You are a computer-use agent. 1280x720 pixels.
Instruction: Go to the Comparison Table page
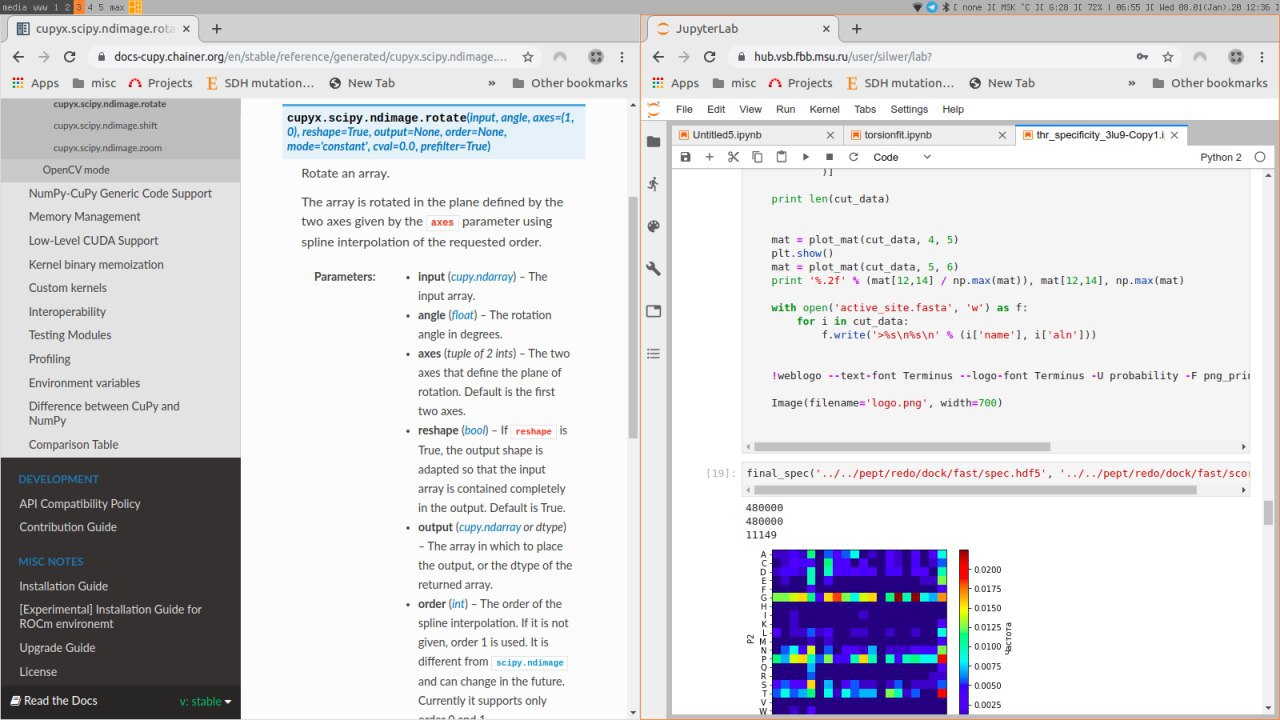(74, 445)
